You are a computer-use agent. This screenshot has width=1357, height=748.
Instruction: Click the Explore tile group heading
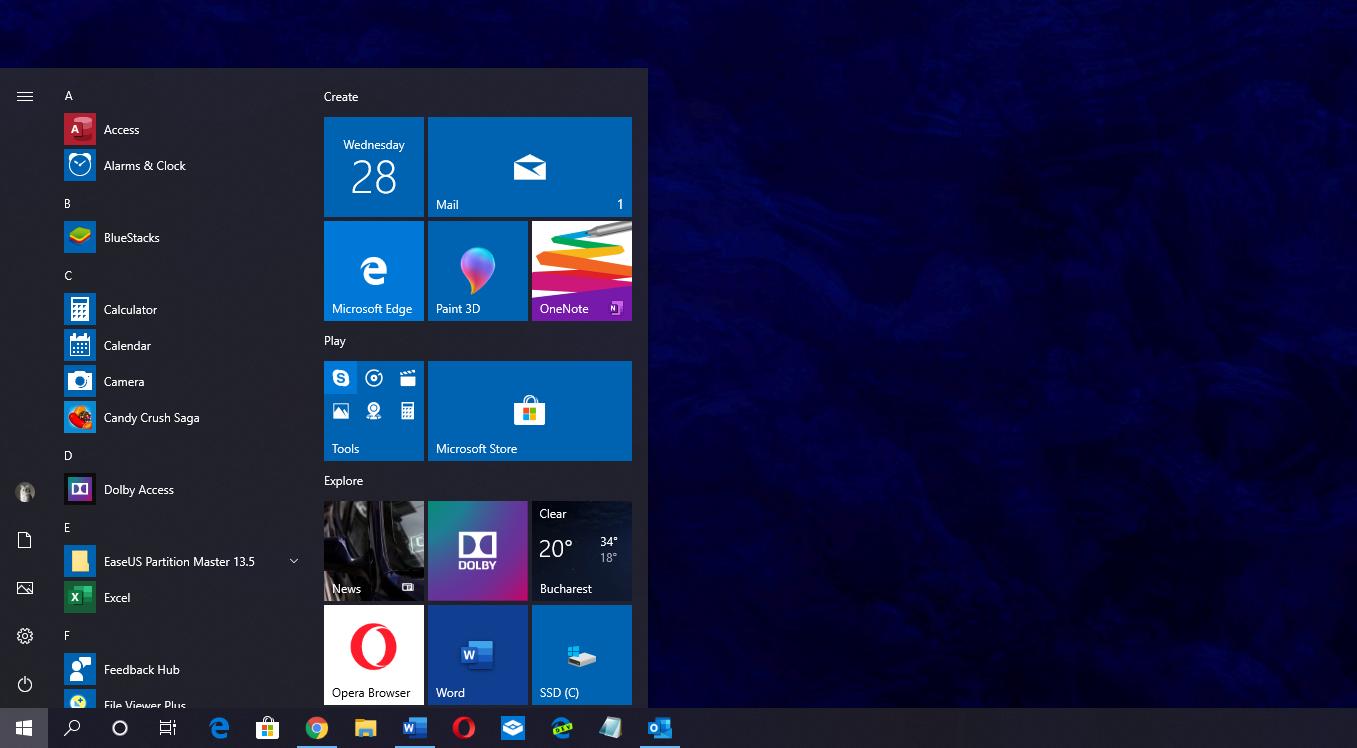[x=343, y=481]
